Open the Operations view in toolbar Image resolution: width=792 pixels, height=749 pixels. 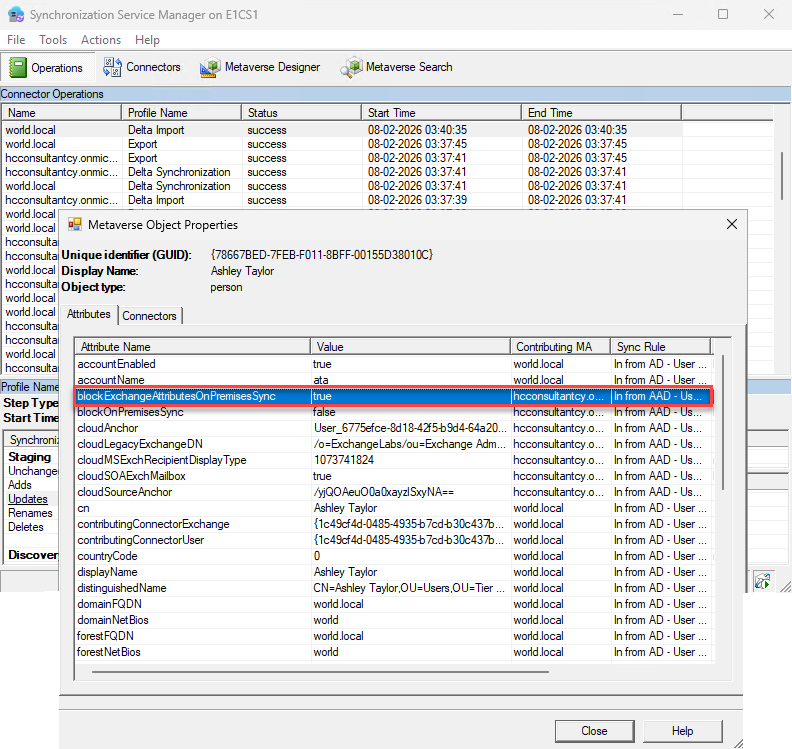(x=46, y=68)
